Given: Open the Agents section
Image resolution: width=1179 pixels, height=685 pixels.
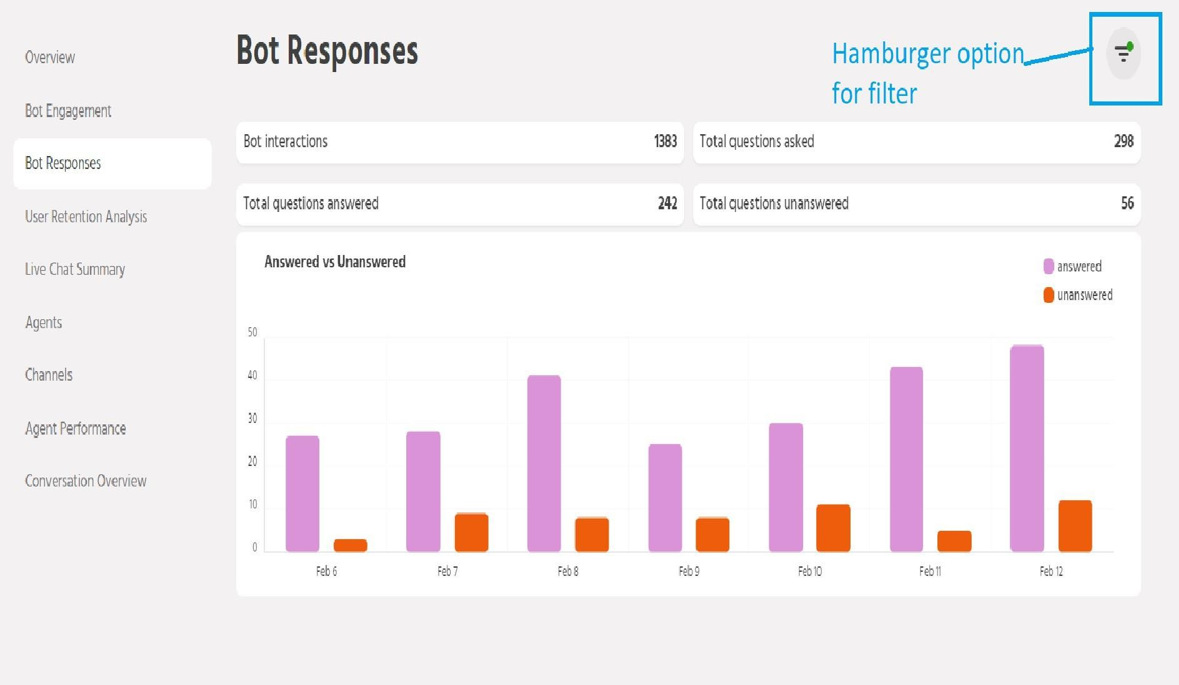Looking at the screenshot, I should (44, 322).
